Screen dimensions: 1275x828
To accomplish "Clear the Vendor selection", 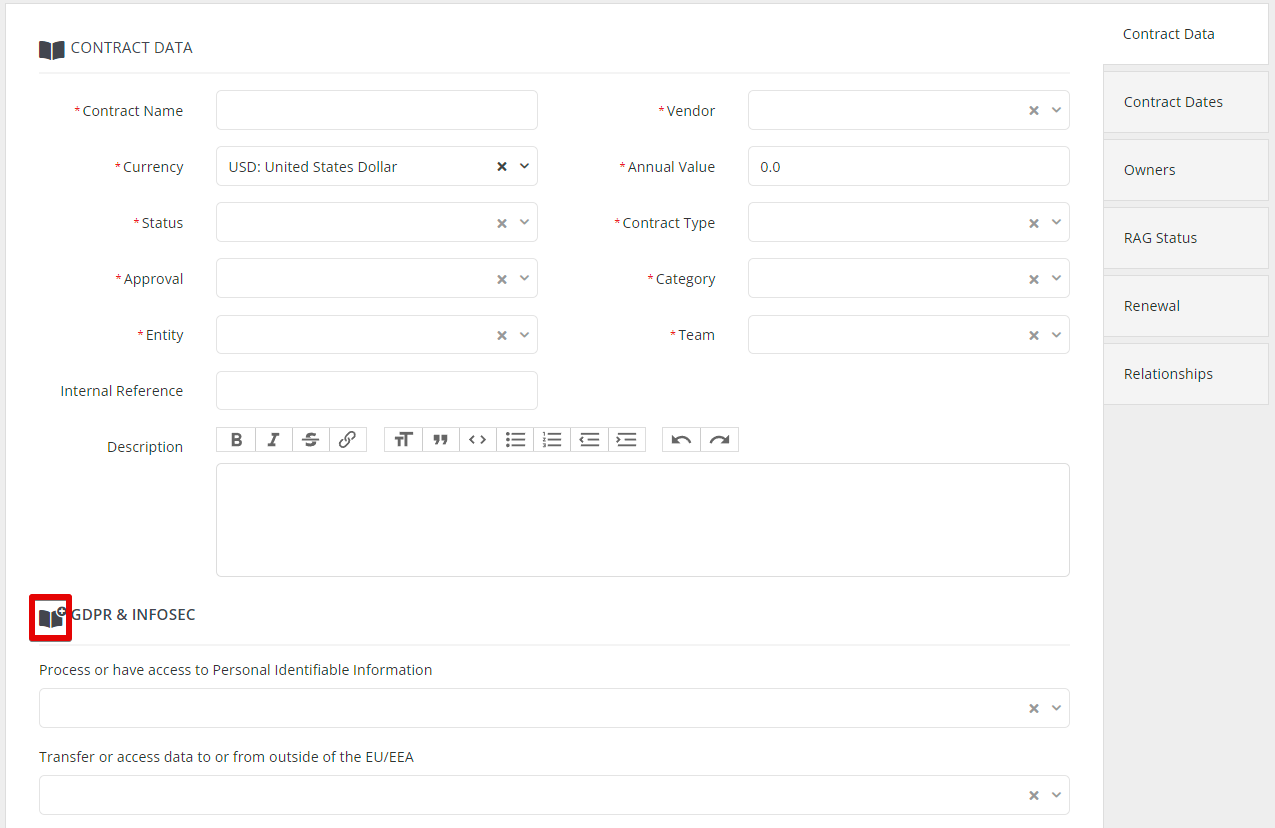I will [1034, 111].
